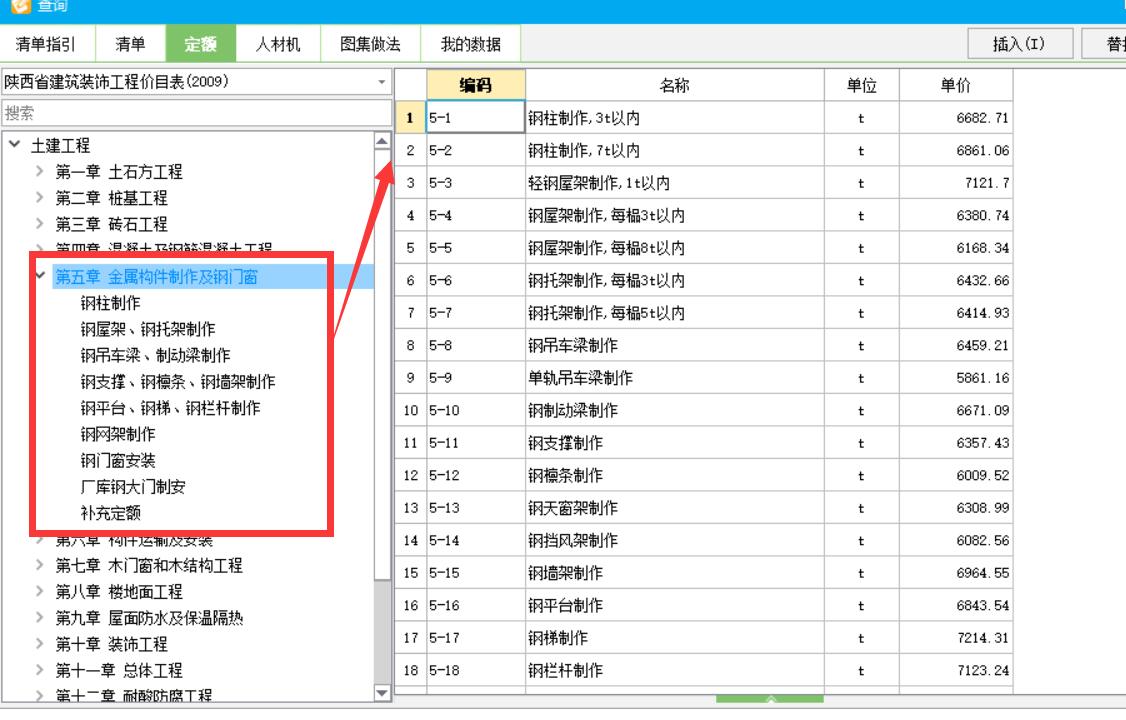Click the tree scrollbar down arrow
Image resolution: width=1126 pixels, height=720 pixels.
(382, 693)
